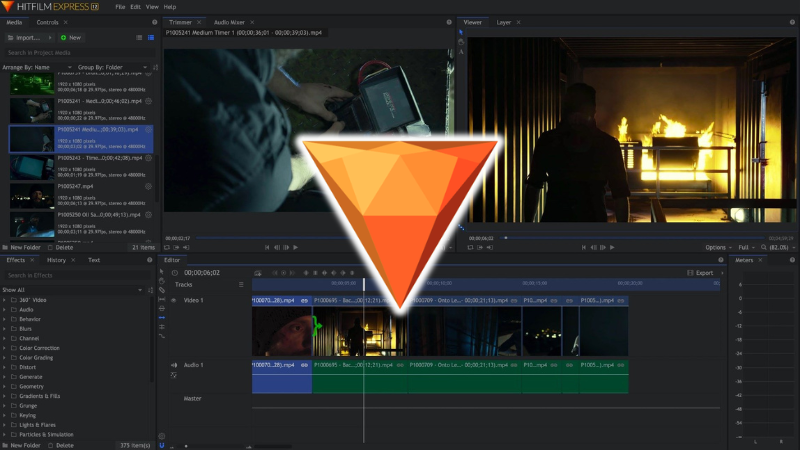Open the Edit menu
The height and width of the screenshot is (450, 800).
(x=135, y=7)
